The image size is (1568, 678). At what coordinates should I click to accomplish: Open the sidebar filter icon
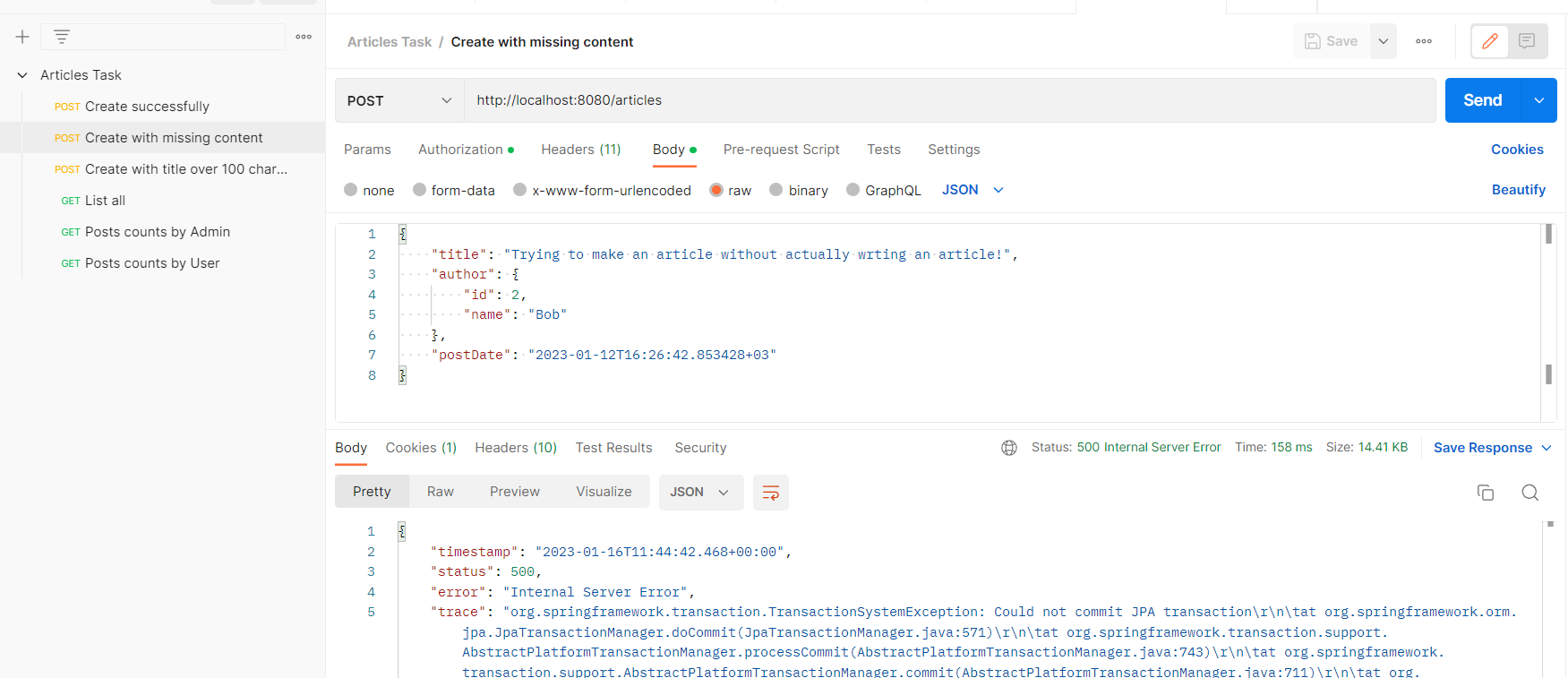[61, 37]
